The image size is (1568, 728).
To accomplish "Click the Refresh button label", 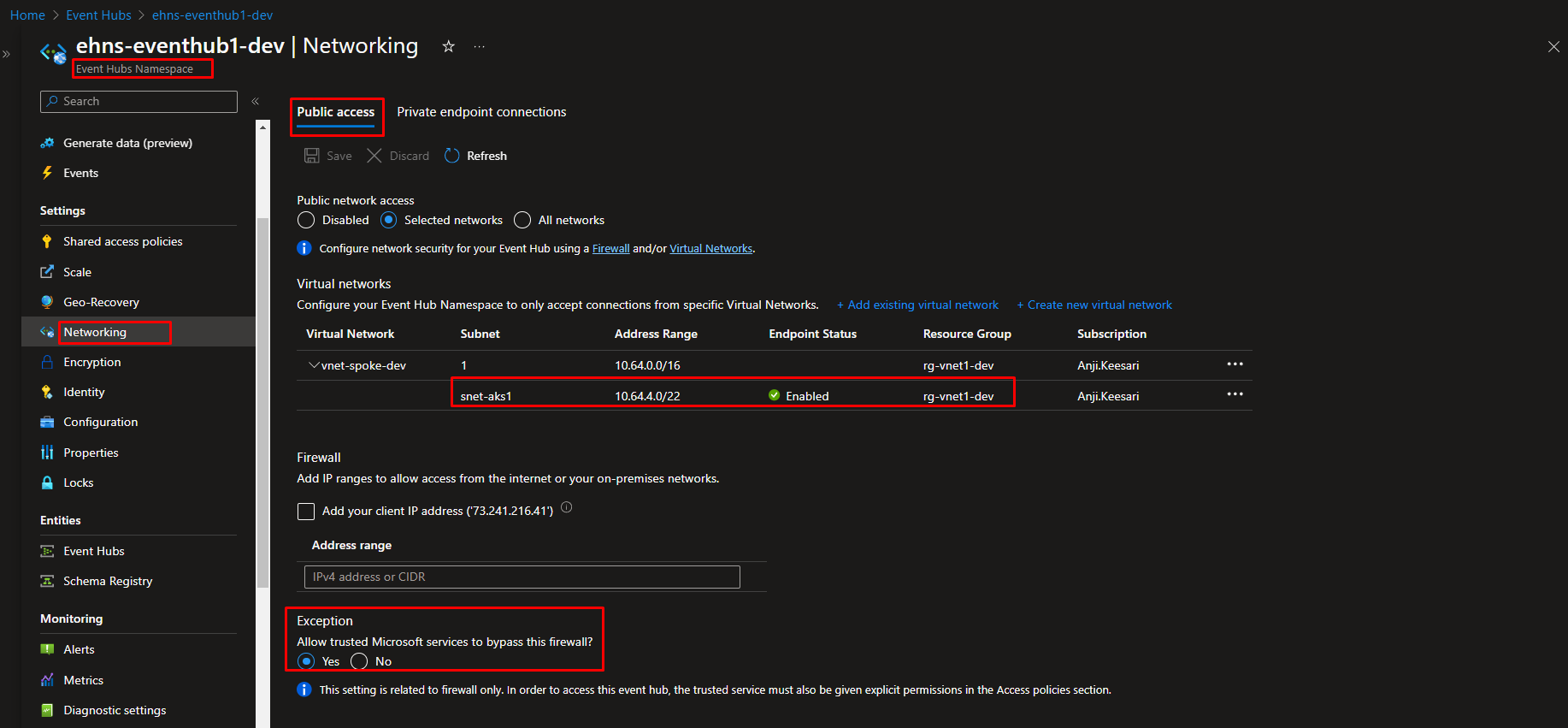I will [x=486, y=156].
